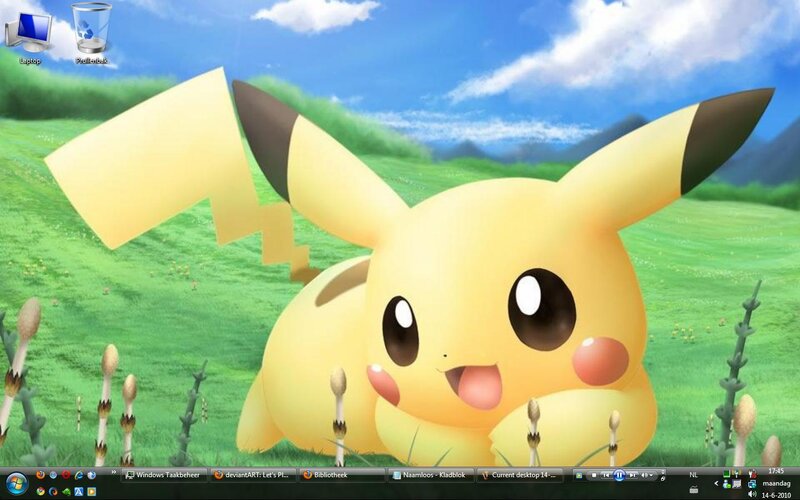Open the orange play-button media quick launch icon

tap(92, 491)
